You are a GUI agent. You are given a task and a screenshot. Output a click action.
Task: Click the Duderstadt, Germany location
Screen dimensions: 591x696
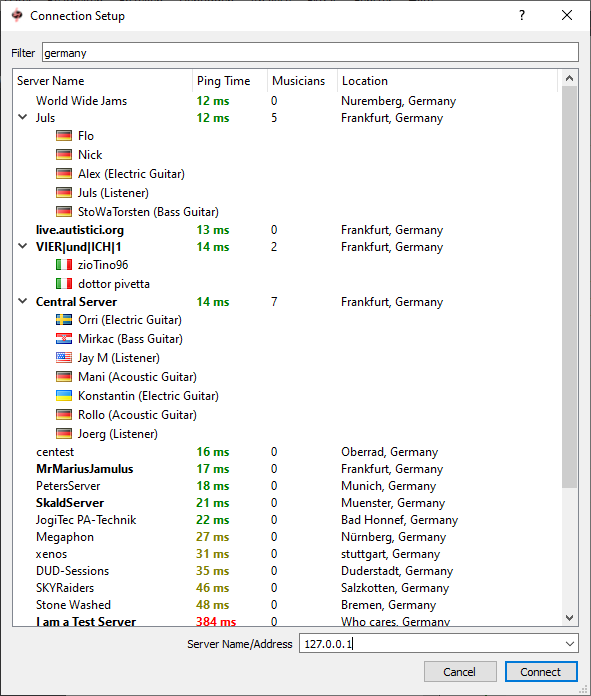[x=397, y=571]
